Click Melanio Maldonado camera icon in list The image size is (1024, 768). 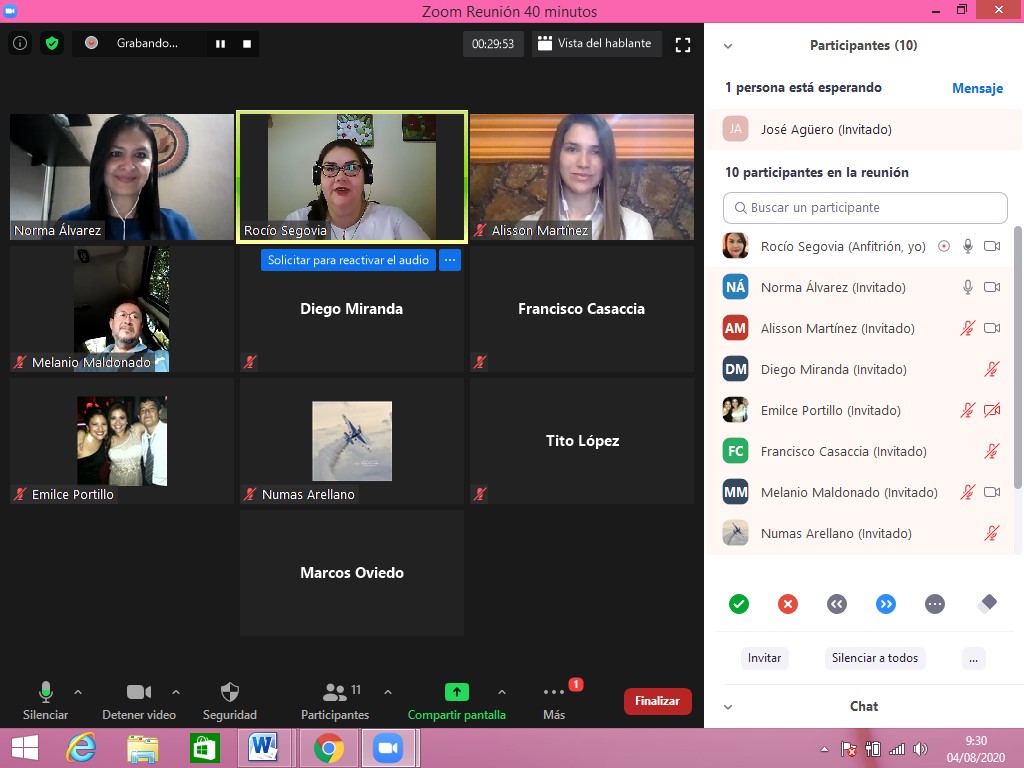[992, 492]
